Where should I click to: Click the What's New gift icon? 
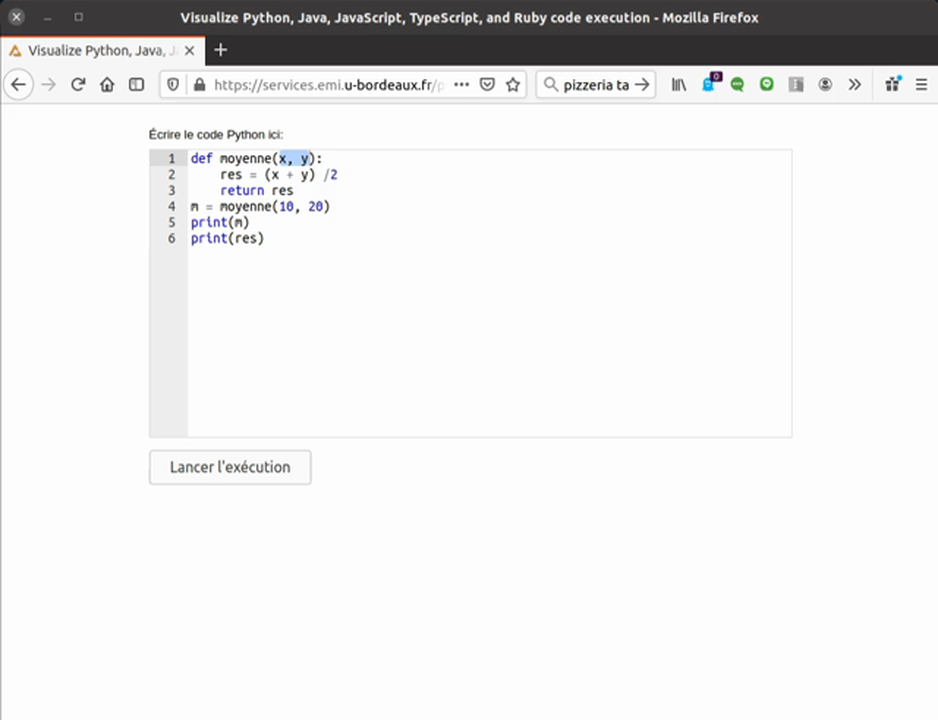[892, 85]
